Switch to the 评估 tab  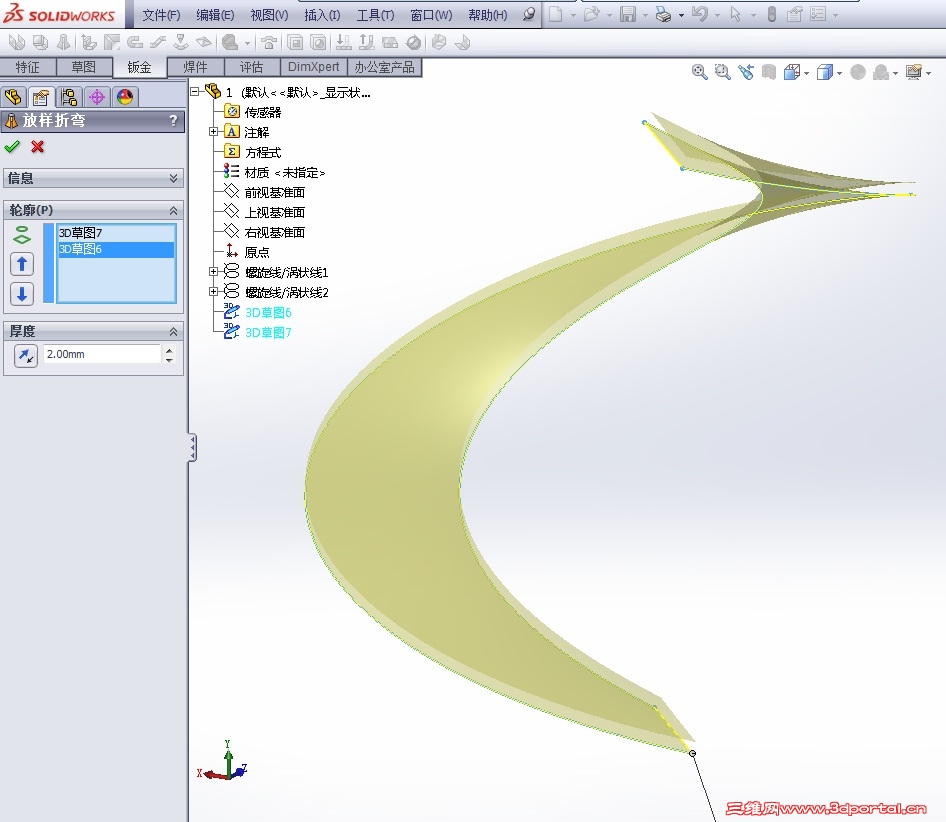tap(252, 67)
